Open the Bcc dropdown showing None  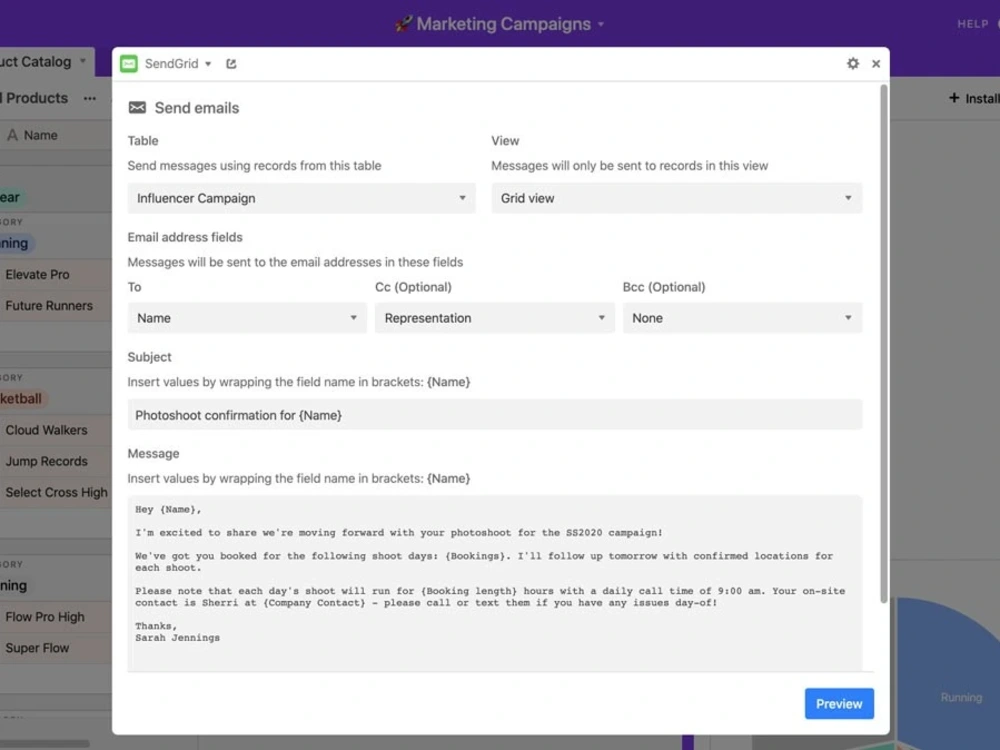[742, 318]
